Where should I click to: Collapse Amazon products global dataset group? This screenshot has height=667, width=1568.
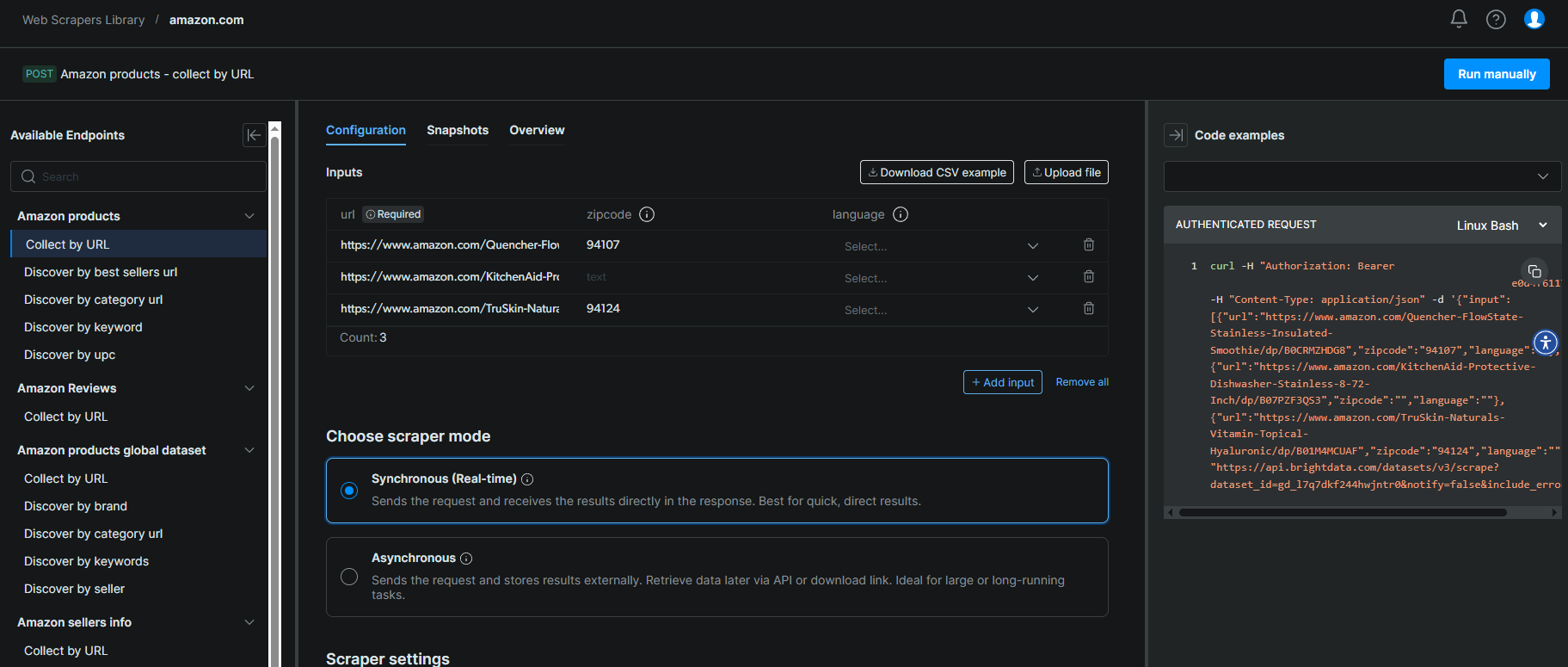coord(249,450)
